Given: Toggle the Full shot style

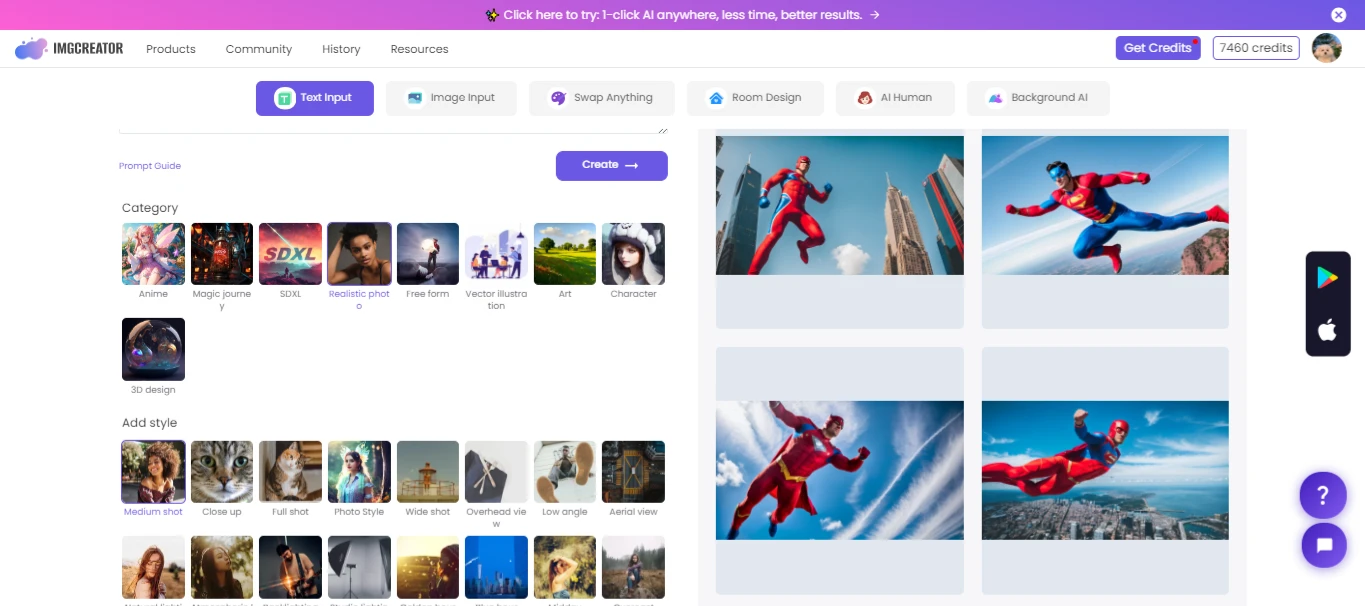Looking at the screenshot, I should 290,472.
